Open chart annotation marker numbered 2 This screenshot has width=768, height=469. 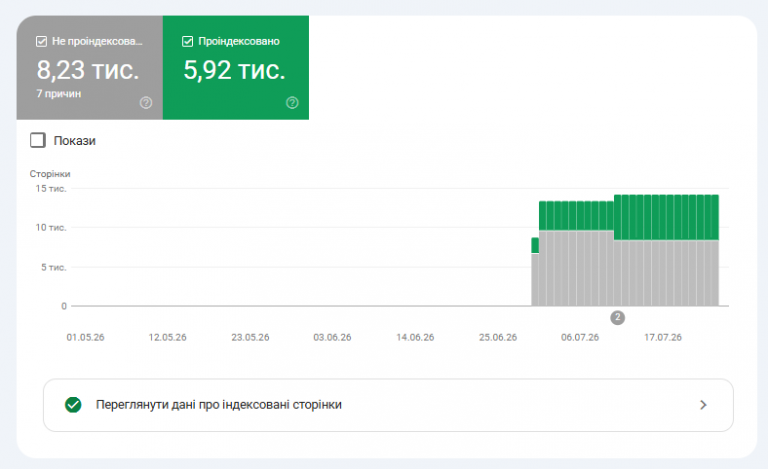pos(617,318)
